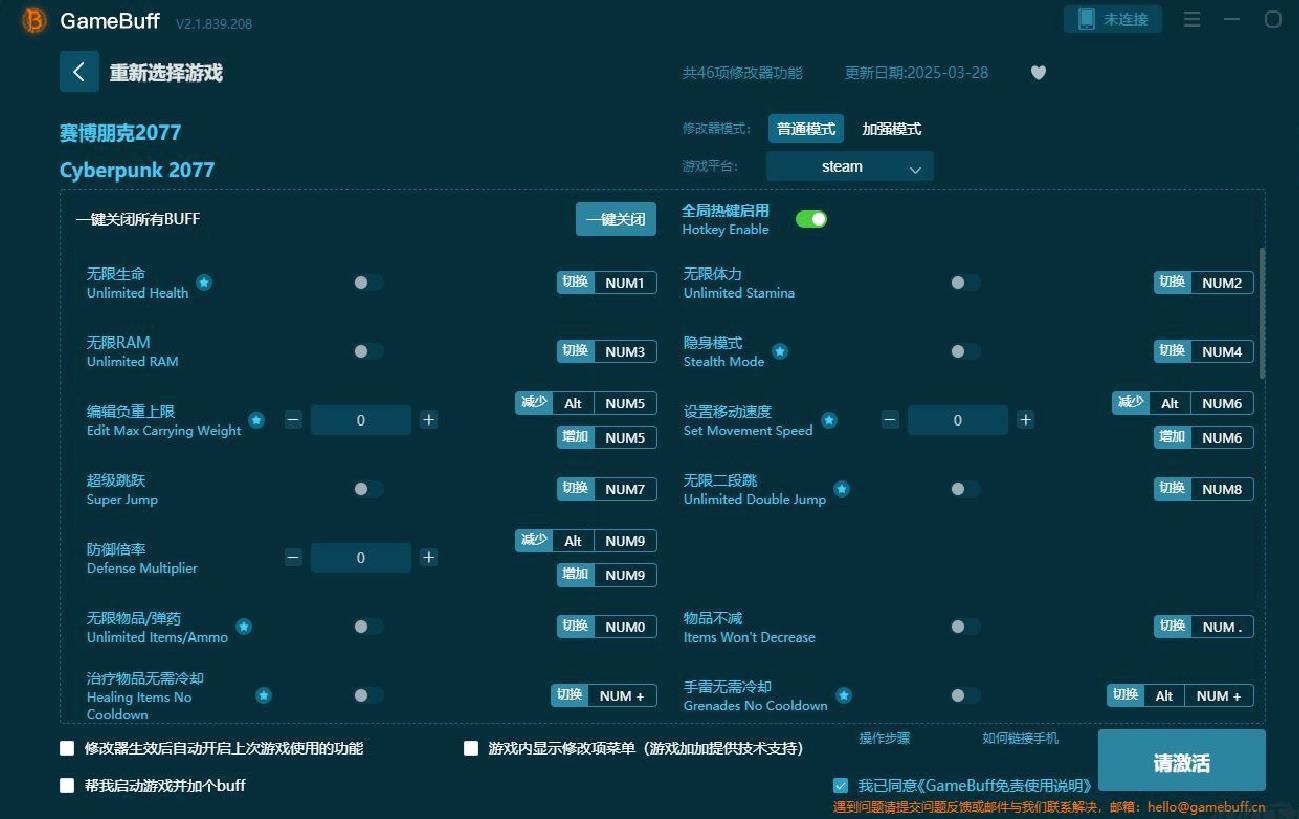The width and height of the screenshot is (1299, 819).
Task: Click the heart favorite icon
Action: tap(1038, 72)
